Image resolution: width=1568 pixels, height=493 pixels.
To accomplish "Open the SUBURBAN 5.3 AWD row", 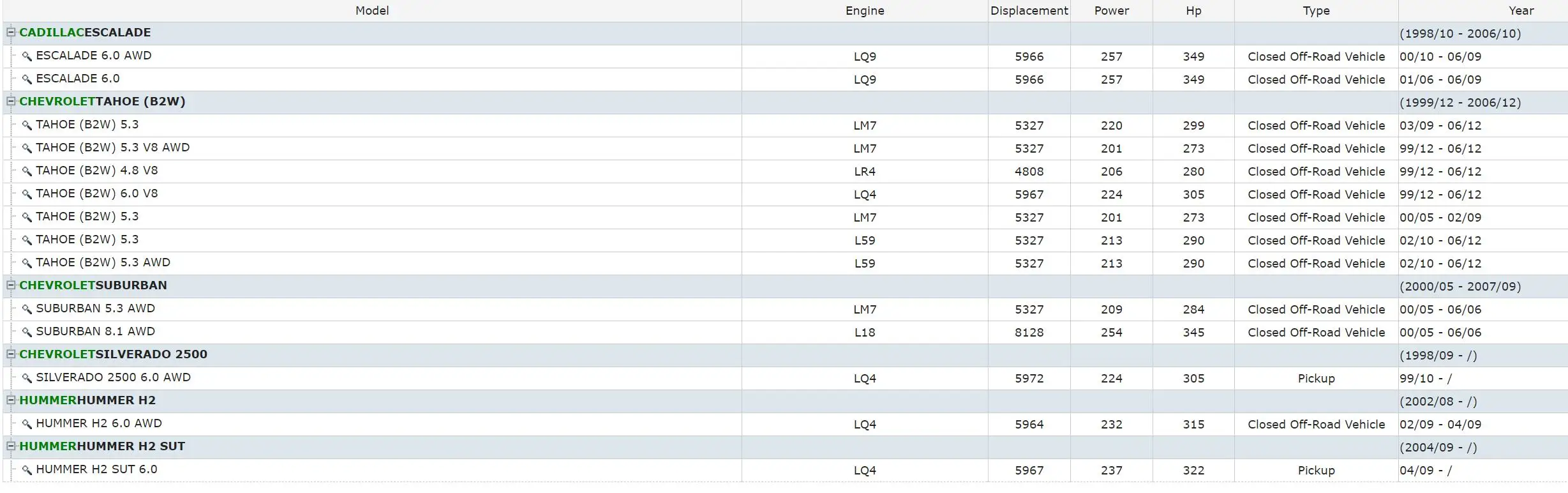I will coord(96,308).
